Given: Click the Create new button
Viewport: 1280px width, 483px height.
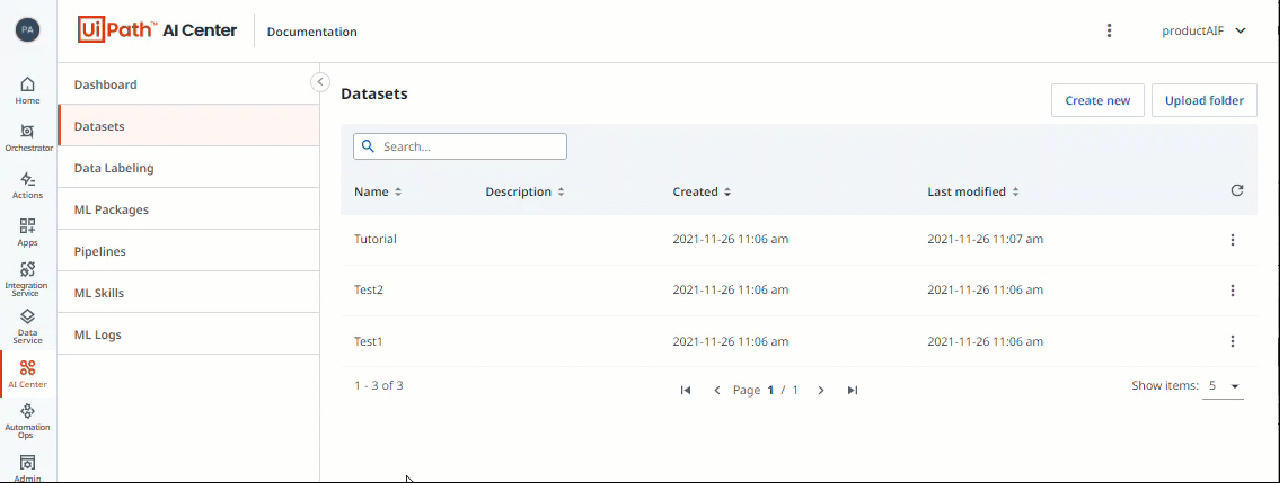Looking at the screenshot, I should pos(1098,100).
